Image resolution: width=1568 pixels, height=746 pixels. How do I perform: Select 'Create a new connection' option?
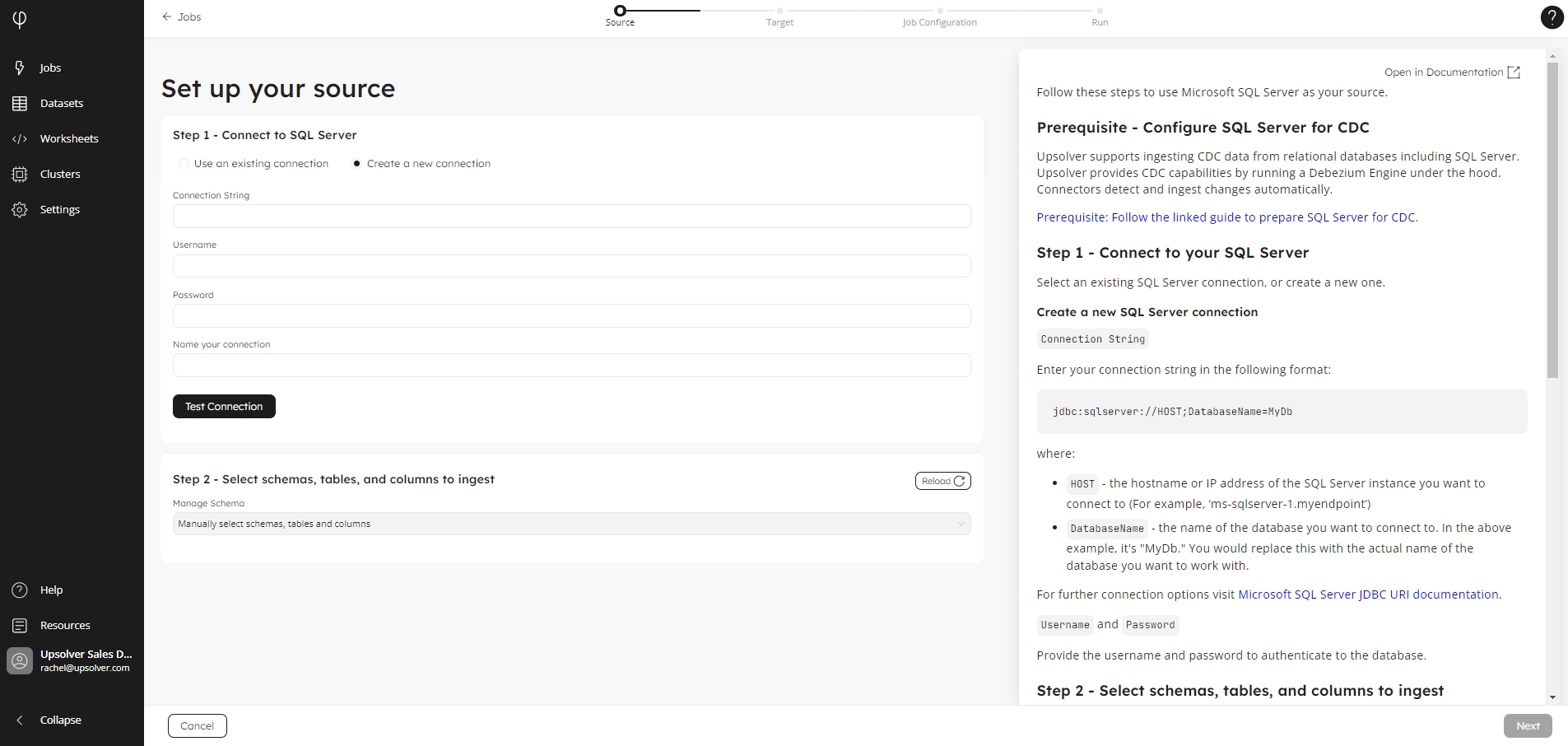[357, 164]
